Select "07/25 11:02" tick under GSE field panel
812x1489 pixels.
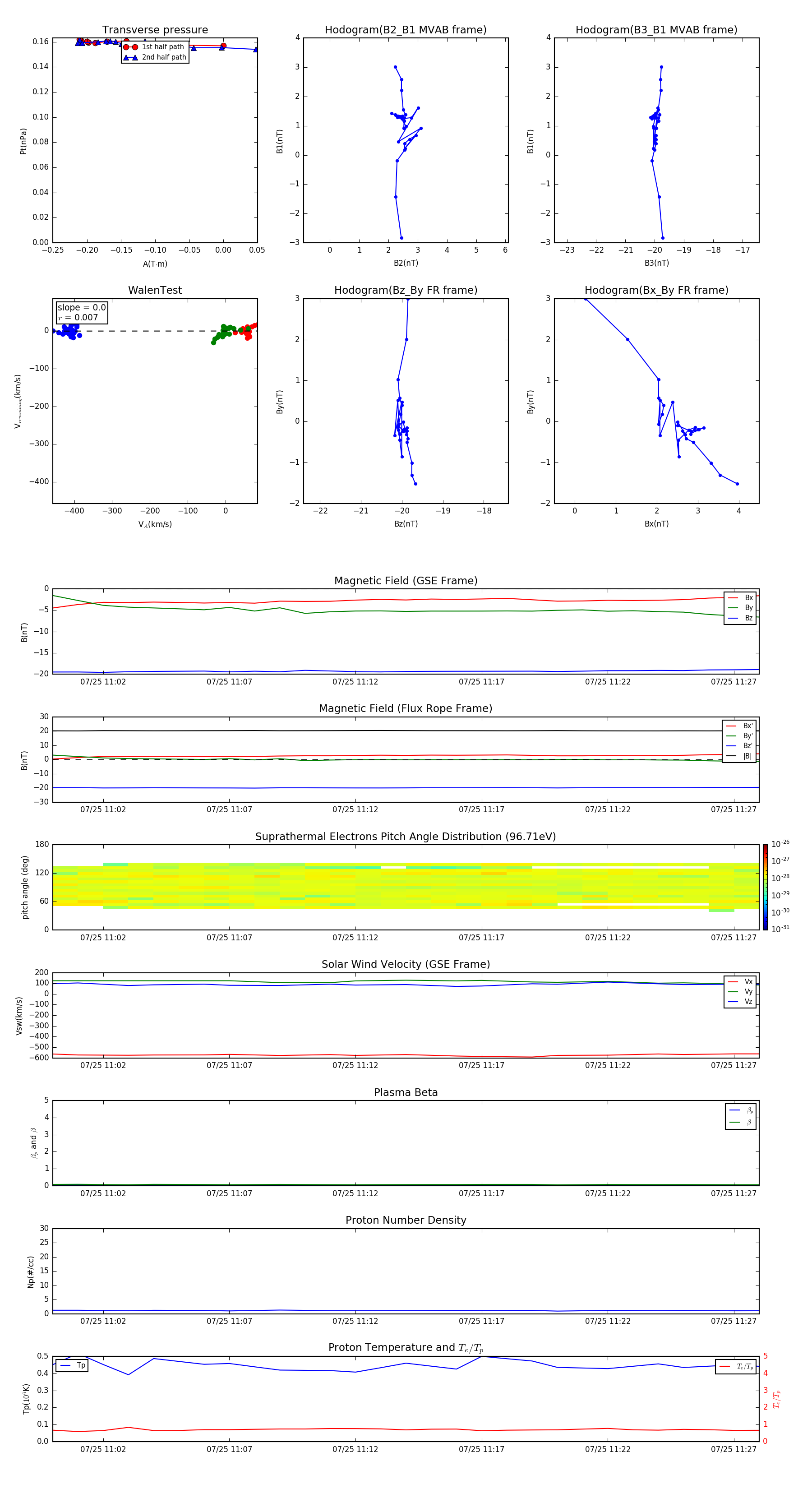(x=103, y=682)
